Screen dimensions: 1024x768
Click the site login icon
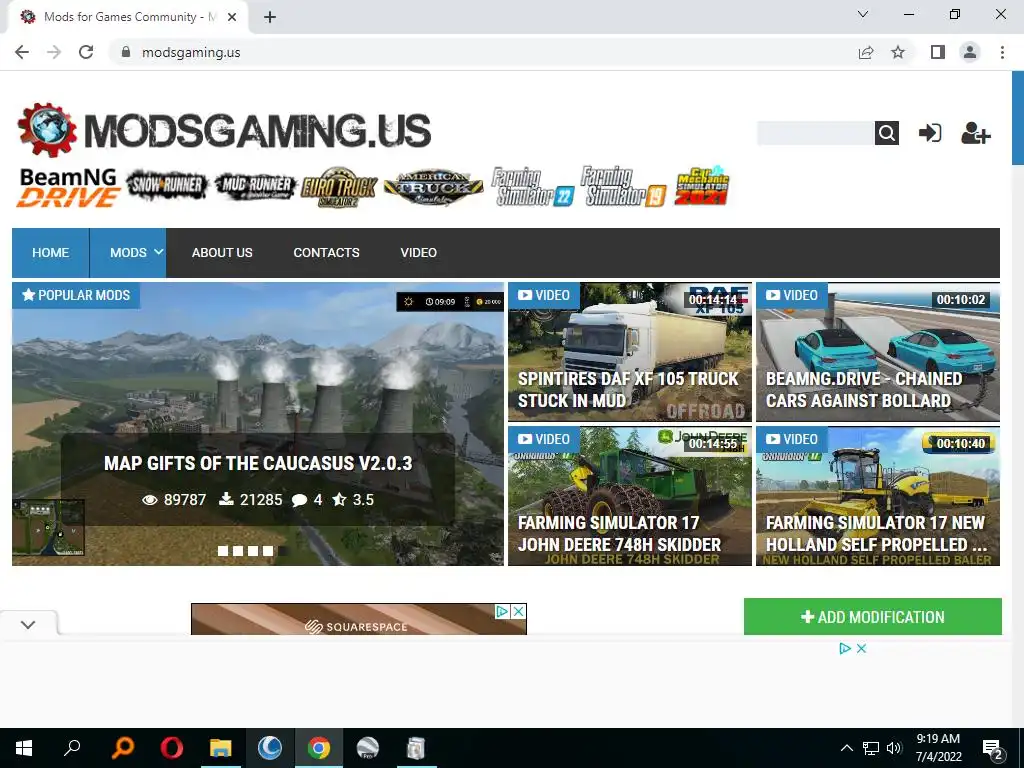pos(930,133)
